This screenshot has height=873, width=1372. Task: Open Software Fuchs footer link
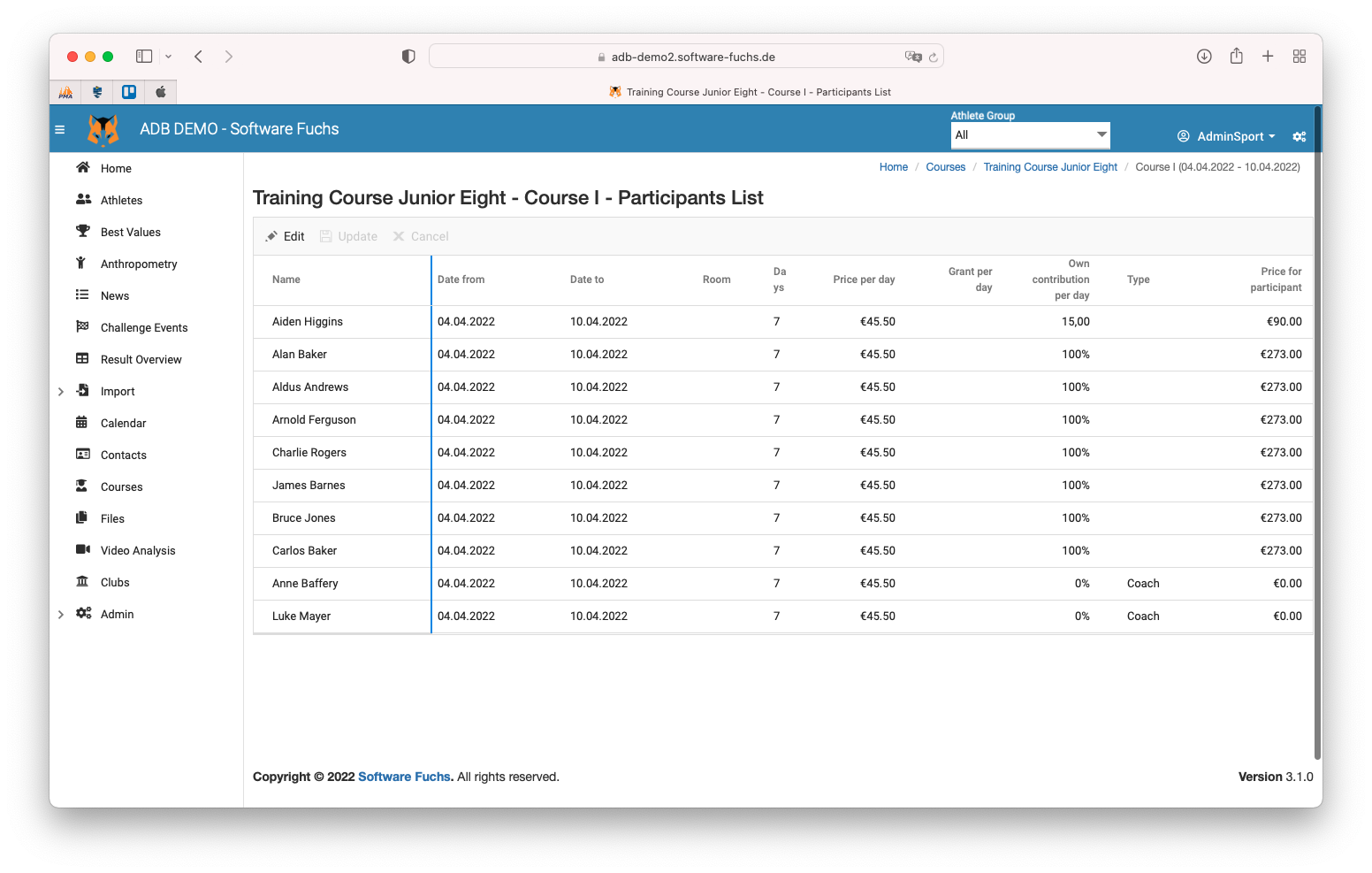tap(404, 777)
